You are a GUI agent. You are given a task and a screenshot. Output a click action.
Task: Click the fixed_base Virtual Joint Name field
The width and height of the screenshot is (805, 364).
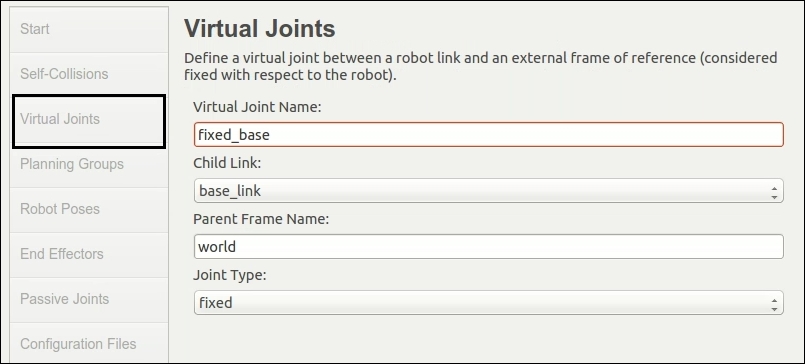coord(489,135)
